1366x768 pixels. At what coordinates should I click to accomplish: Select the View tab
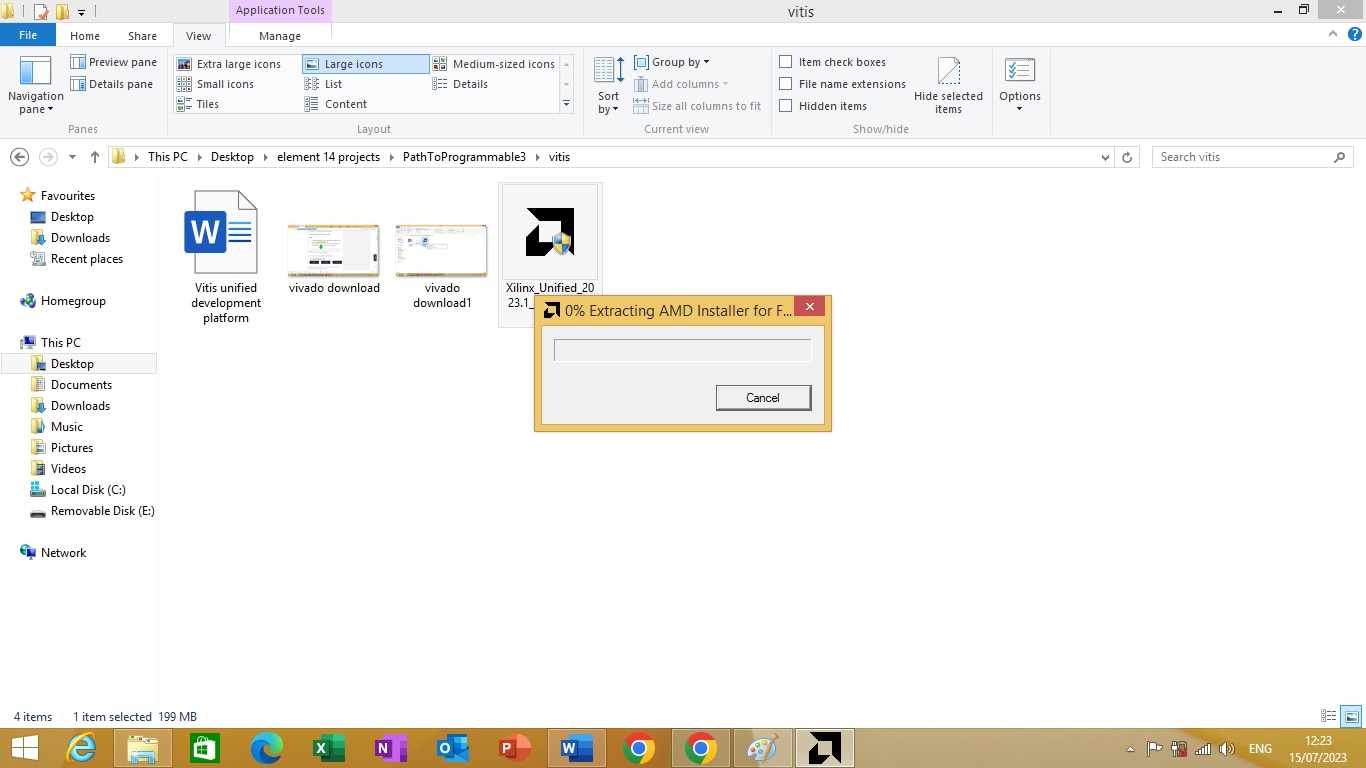click(199, 36)
